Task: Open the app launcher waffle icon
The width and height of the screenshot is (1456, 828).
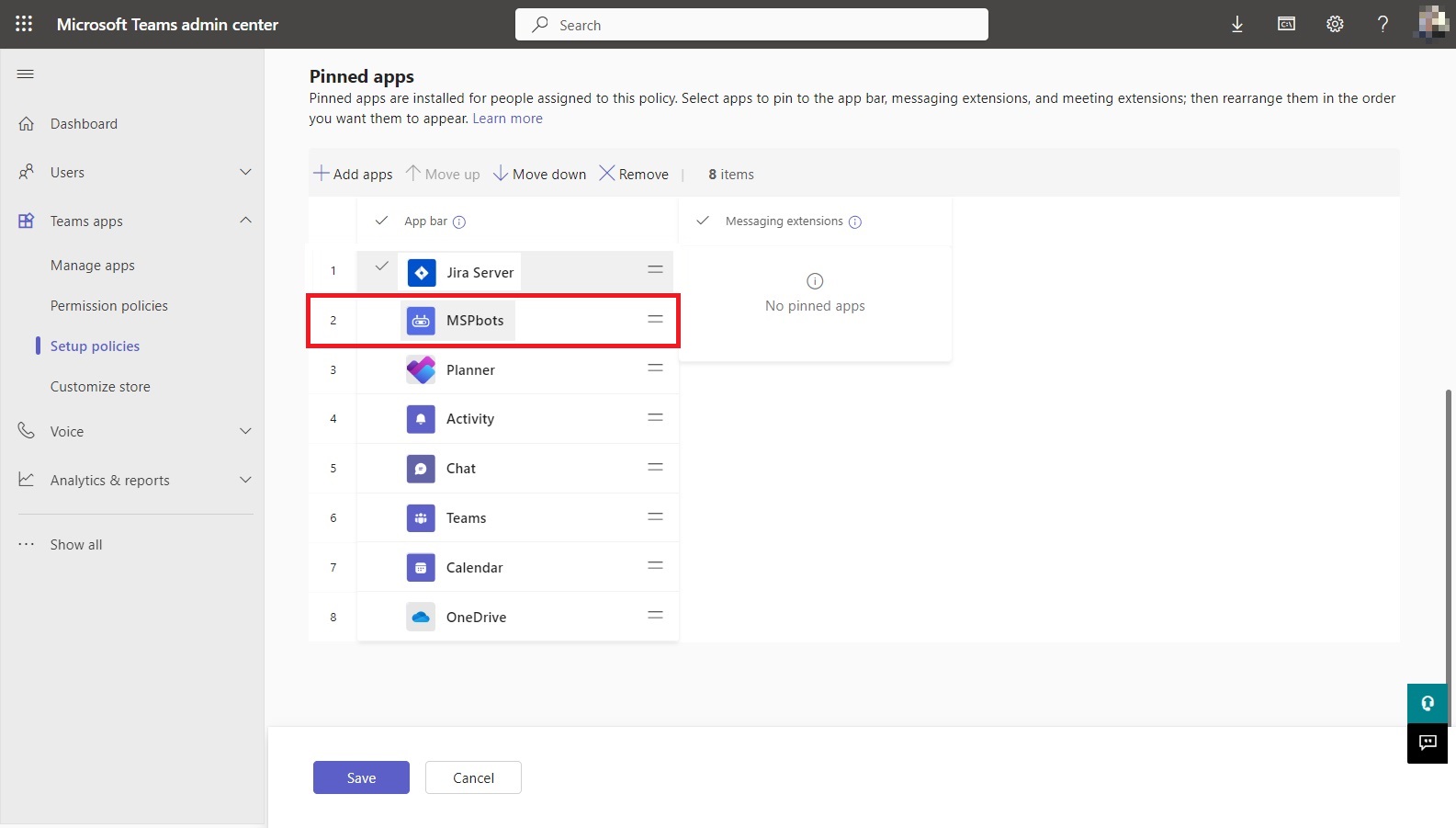Action: pos(24,24)
